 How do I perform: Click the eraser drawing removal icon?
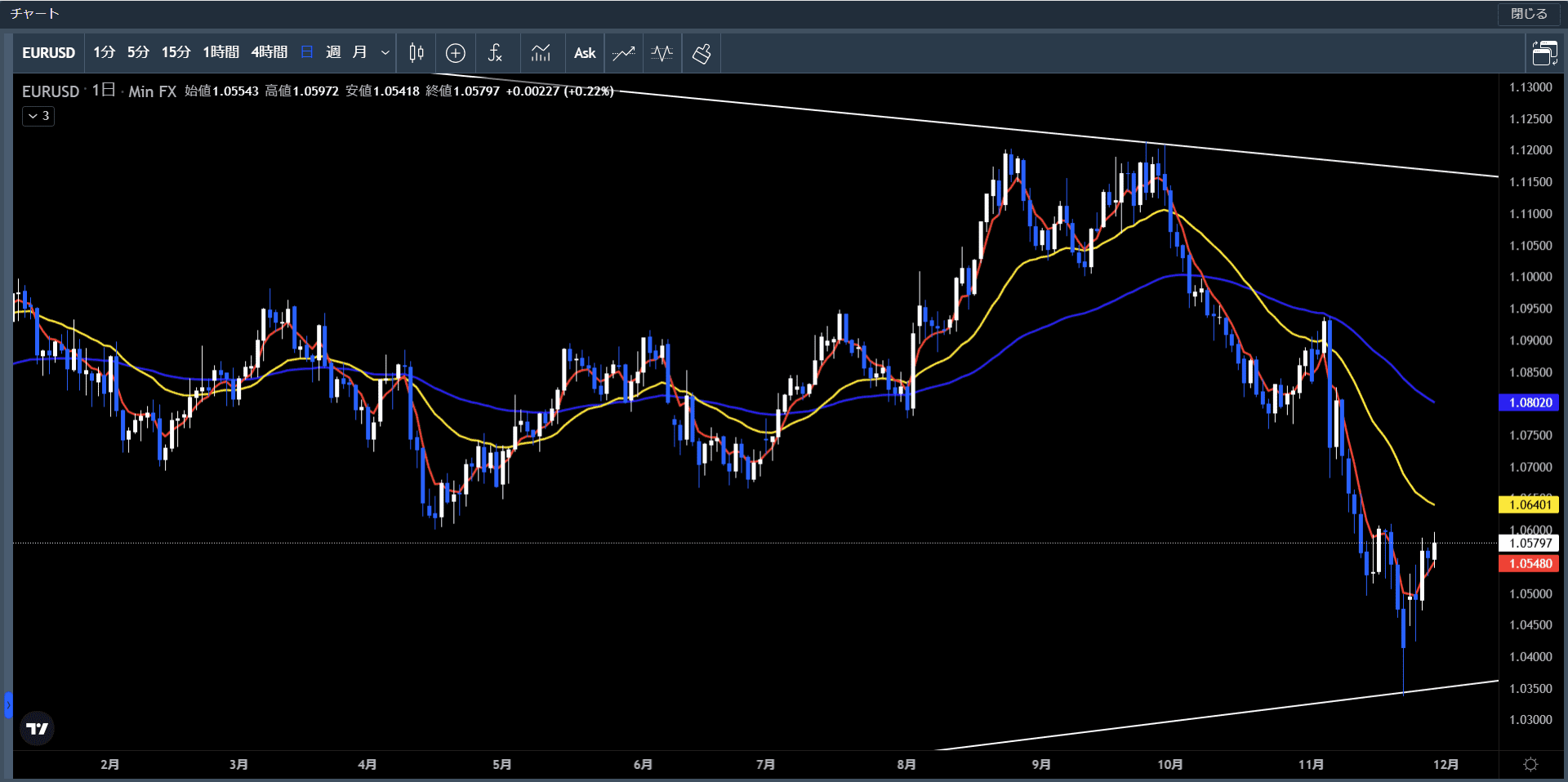[x=702, y=53]
